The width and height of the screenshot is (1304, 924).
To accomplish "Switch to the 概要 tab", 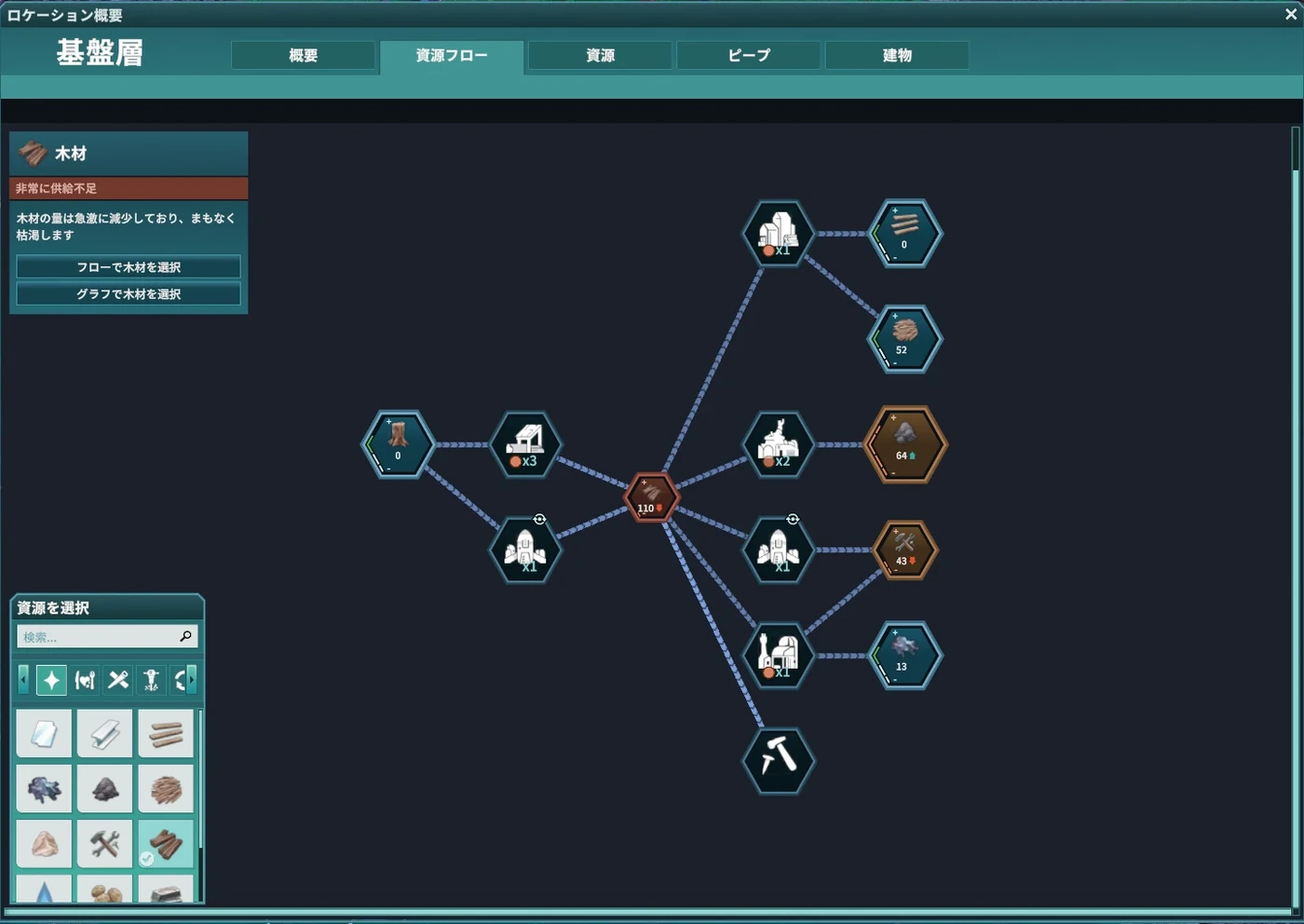I will [x=304, y=55].
